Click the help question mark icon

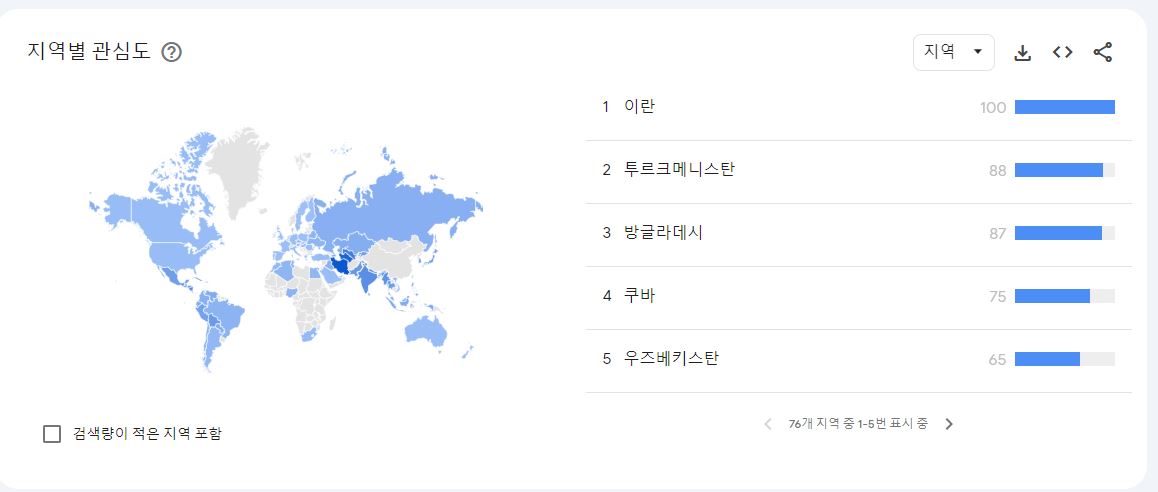tap(171, 53)
